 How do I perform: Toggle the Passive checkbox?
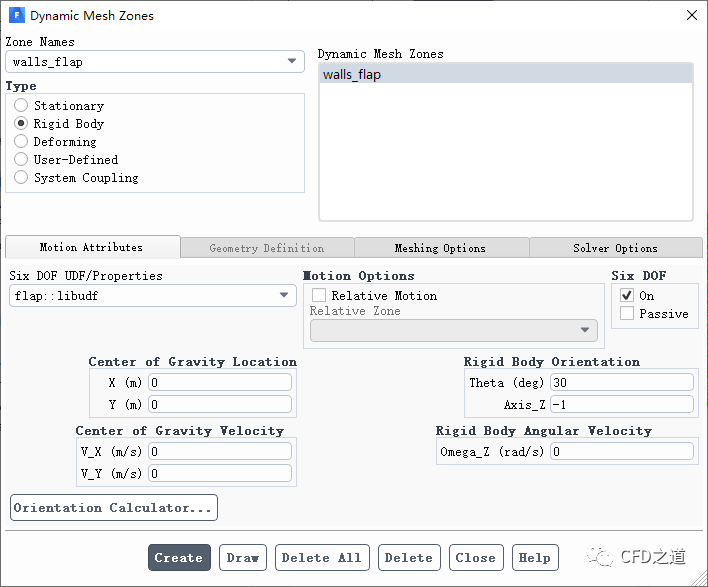[x=627, y=314]
